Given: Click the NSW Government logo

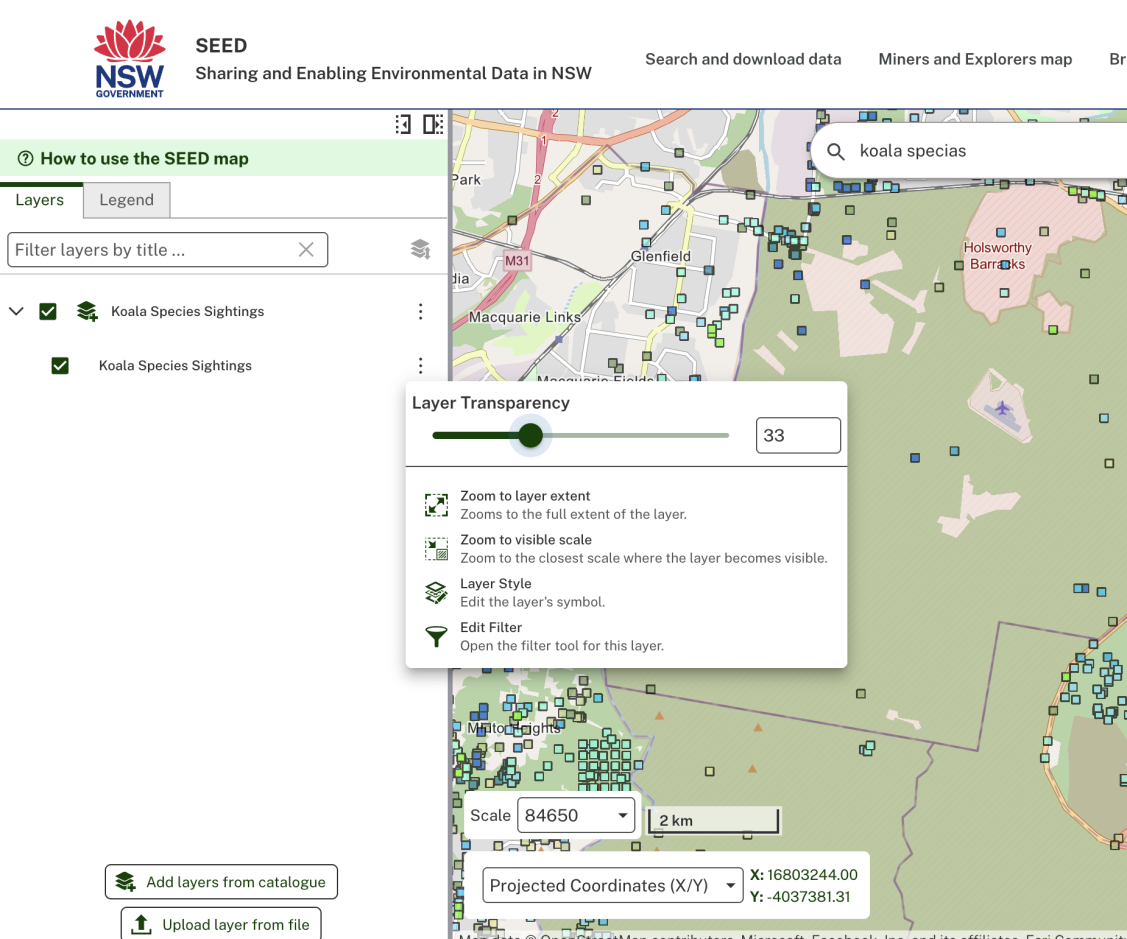Looking at the screenshot, I should 129,59.
